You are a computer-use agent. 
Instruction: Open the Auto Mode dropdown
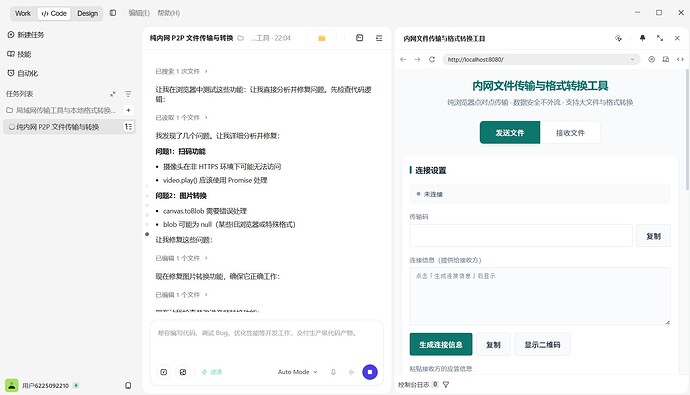click(297, 372)
